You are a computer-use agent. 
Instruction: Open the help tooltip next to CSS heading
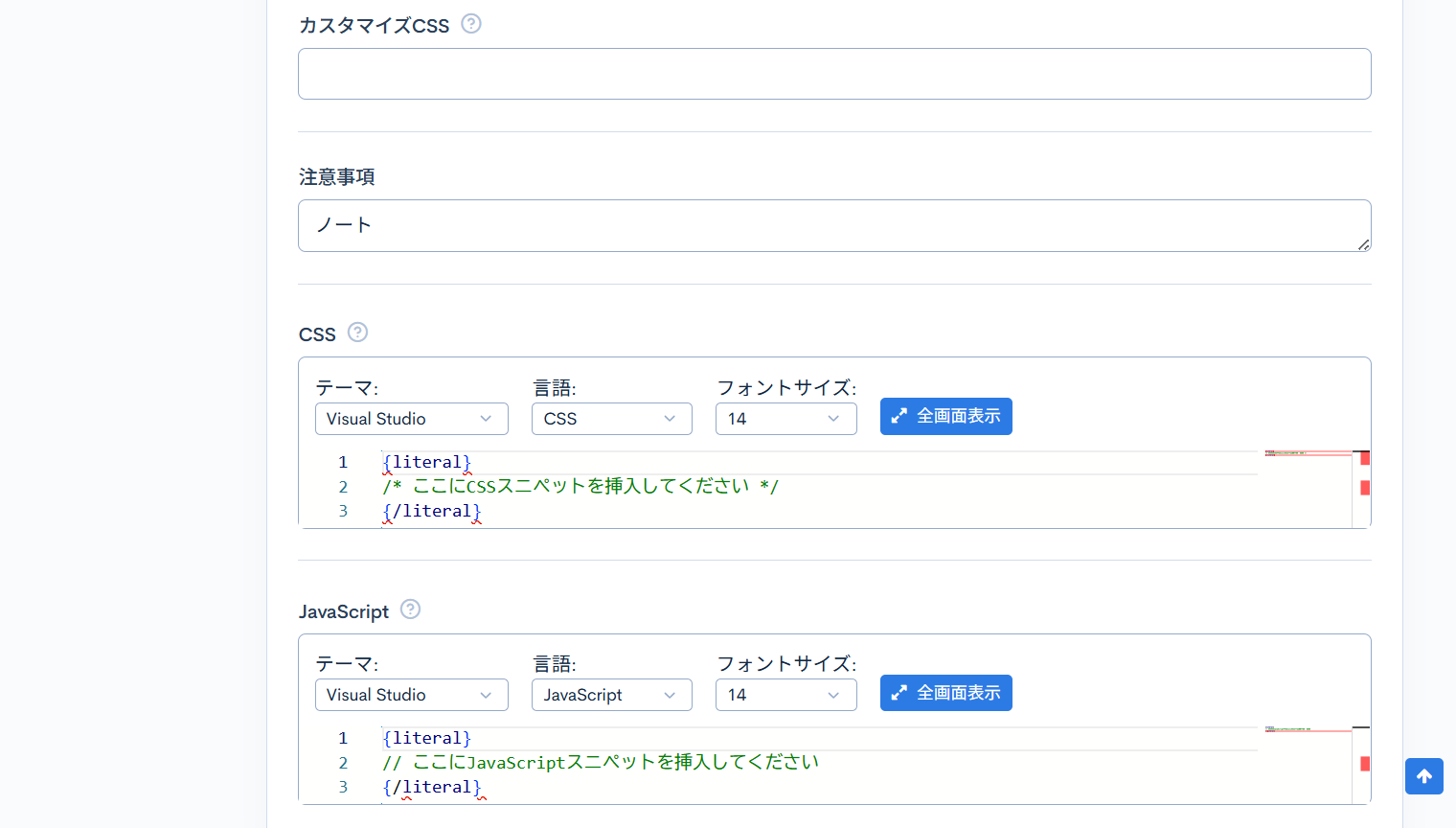(x=357, y=332)
